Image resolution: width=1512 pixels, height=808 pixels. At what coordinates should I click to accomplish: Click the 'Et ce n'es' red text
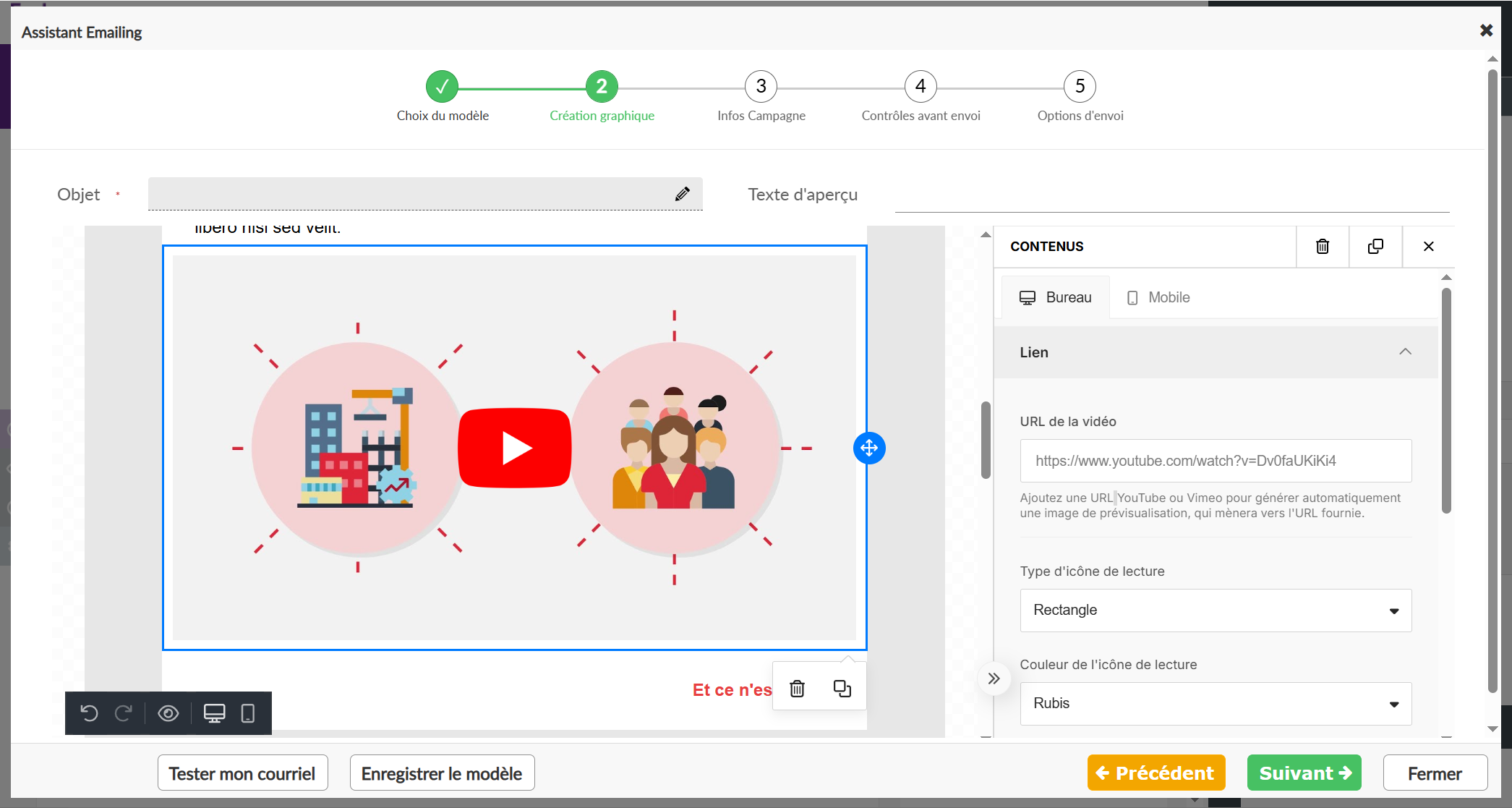click(x=732, y=690)
